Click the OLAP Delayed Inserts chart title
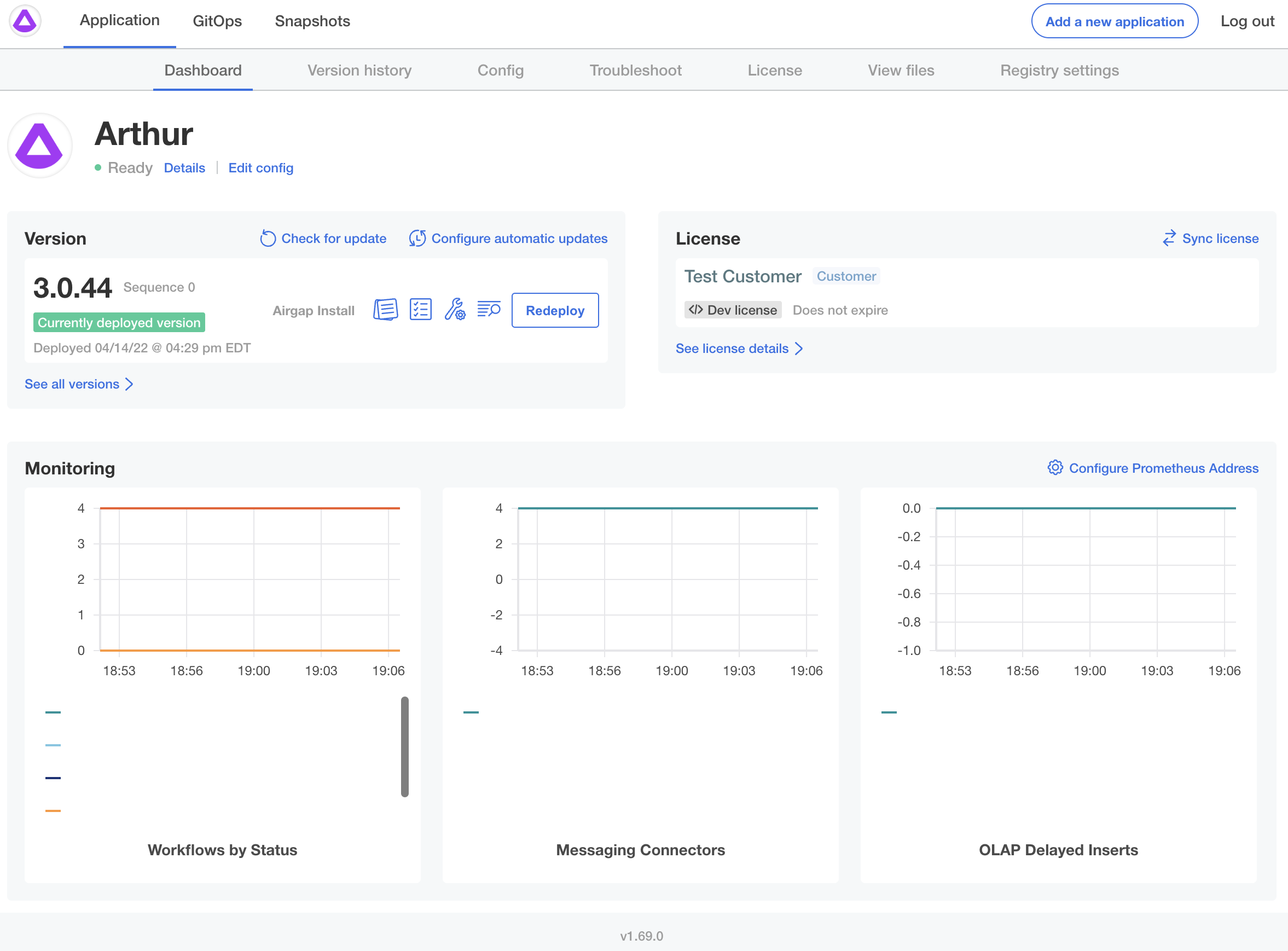Image resolution: width=1288 pixels, height=951 pixels. click(1058, 850)
